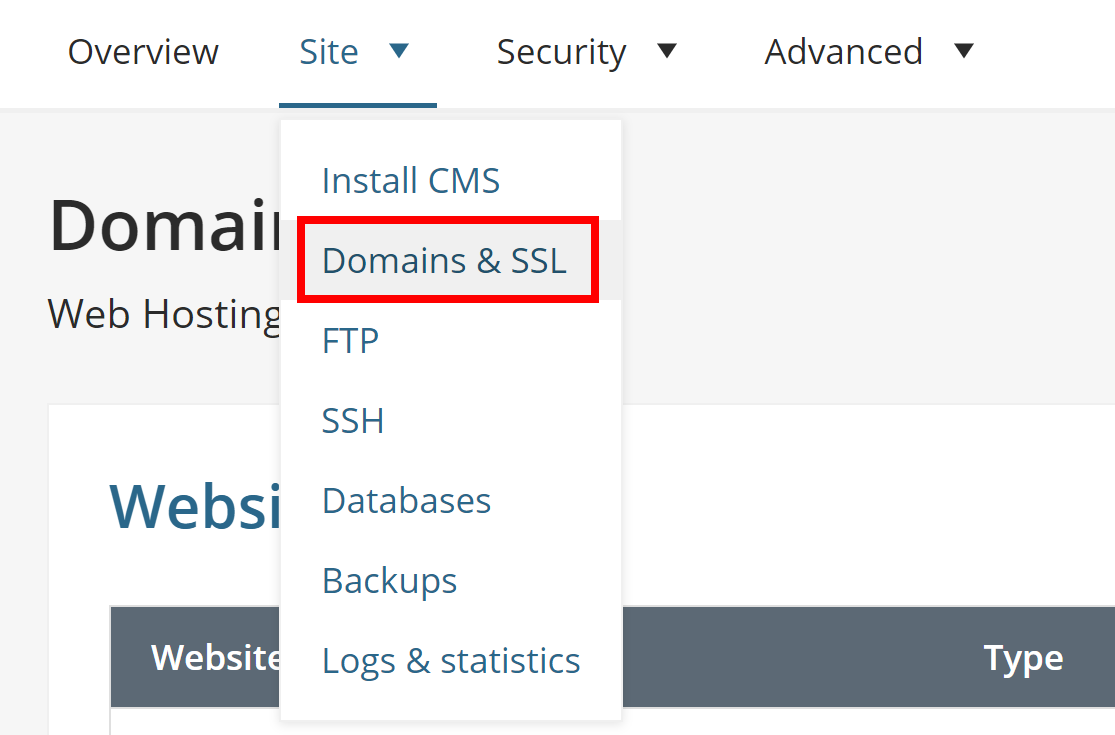View Logs & statistics
The image size is (1115, 735).
(451, 660)
